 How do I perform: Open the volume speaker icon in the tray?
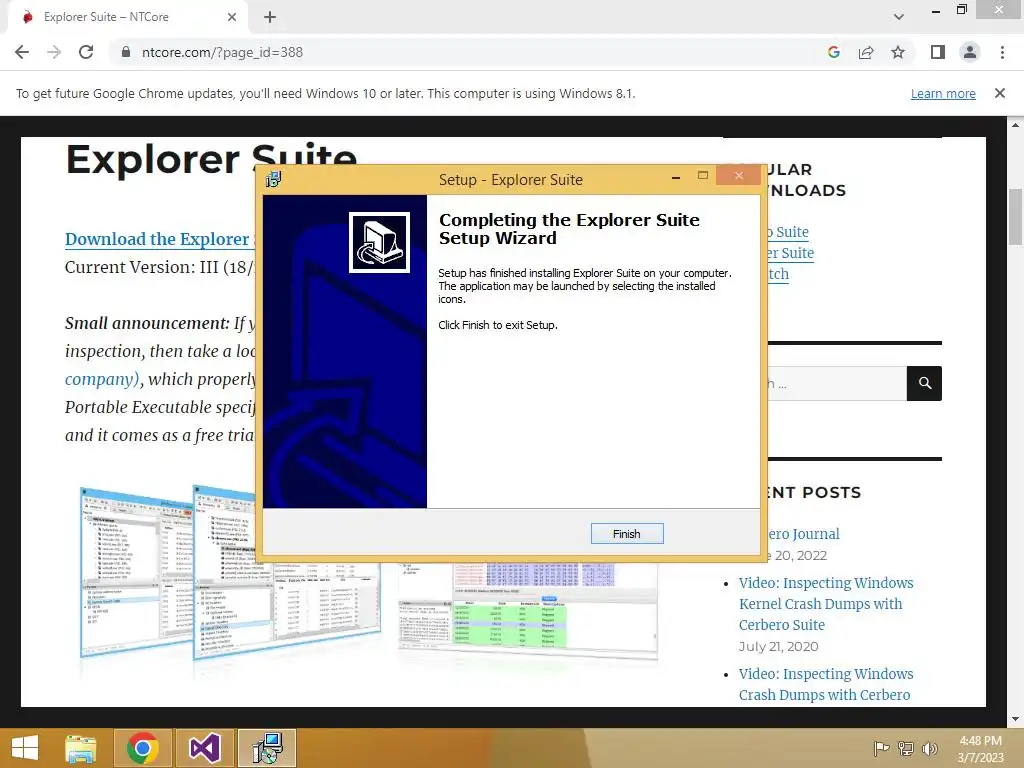pyautogui.click(x=929, y=748)
